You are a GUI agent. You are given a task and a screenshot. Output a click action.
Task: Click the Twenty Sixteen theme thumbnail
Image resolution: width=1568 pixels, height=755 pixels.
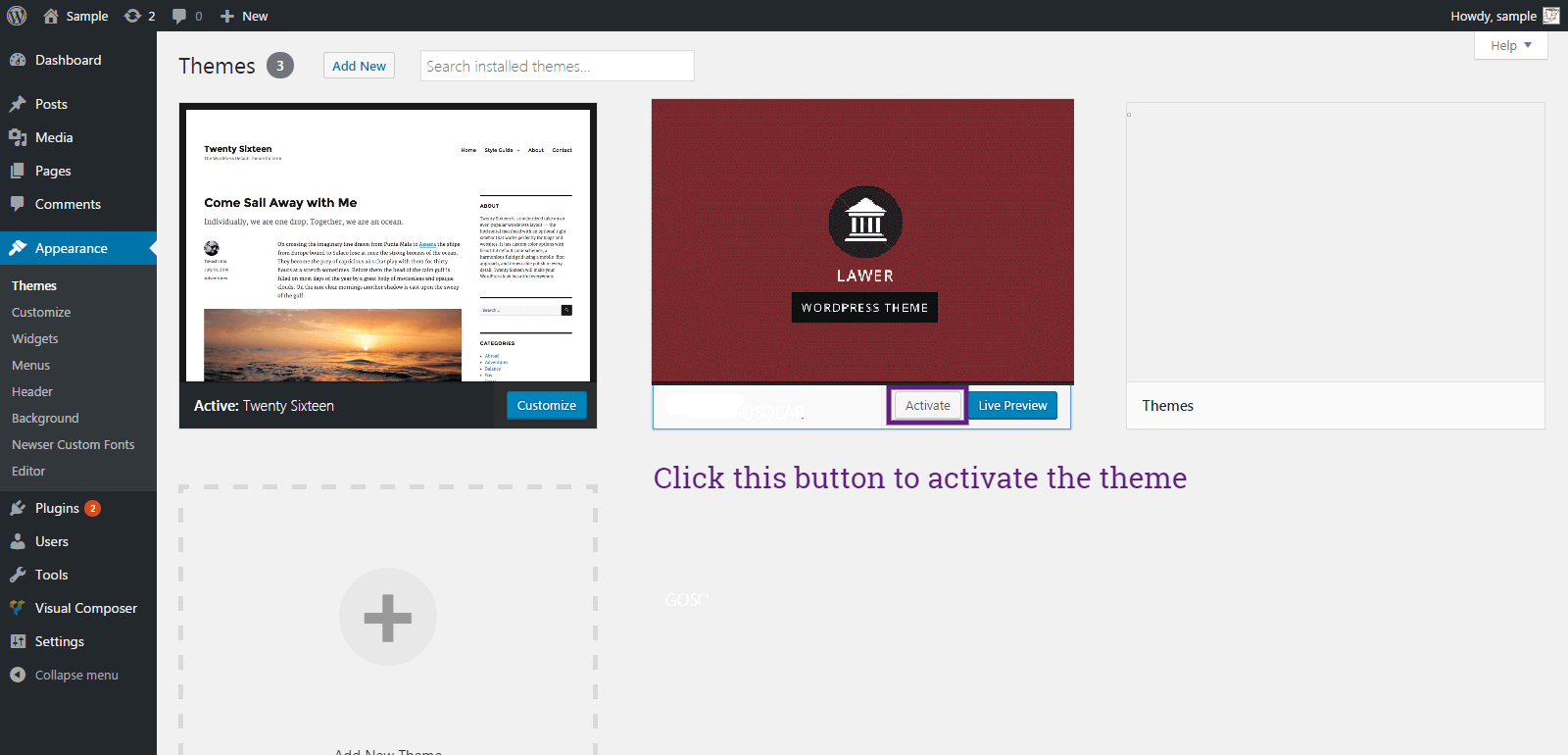[x=387, y=244]
